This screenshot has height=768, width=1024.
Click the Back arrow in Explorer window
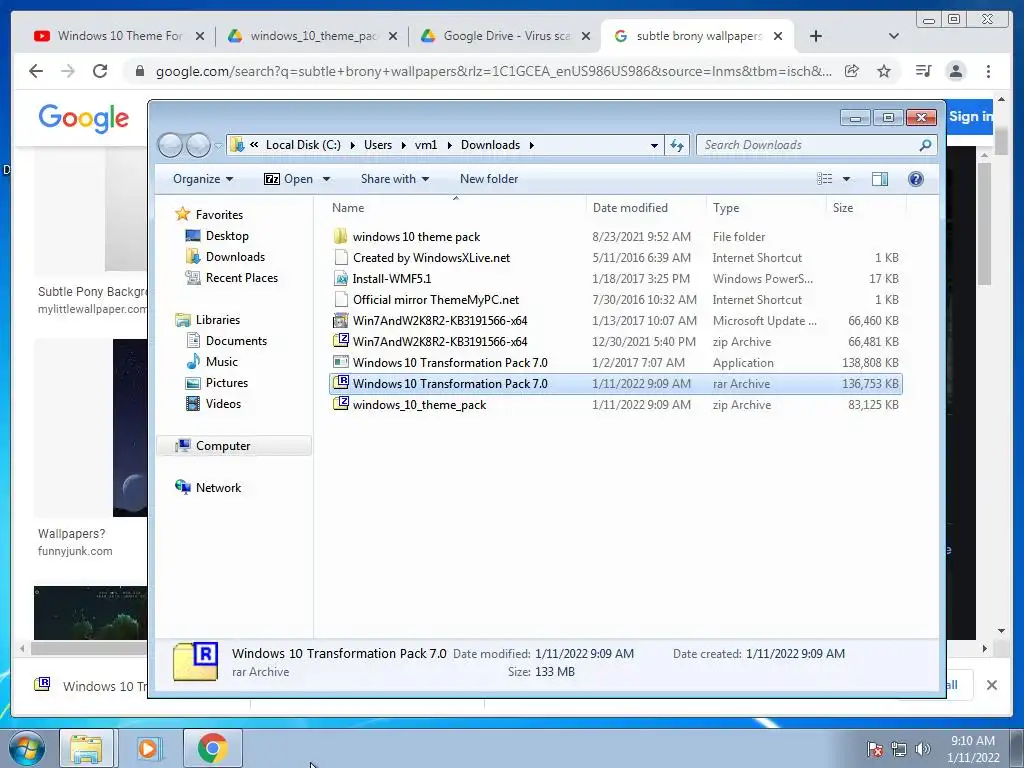click(x=170, y=145)
